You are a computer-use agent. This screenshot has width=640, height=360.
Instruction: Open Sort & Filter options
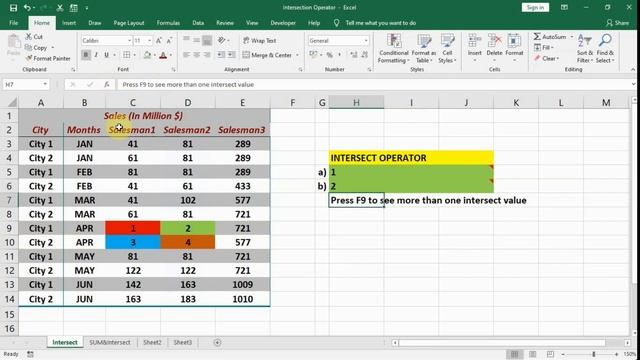pos(584,48)
